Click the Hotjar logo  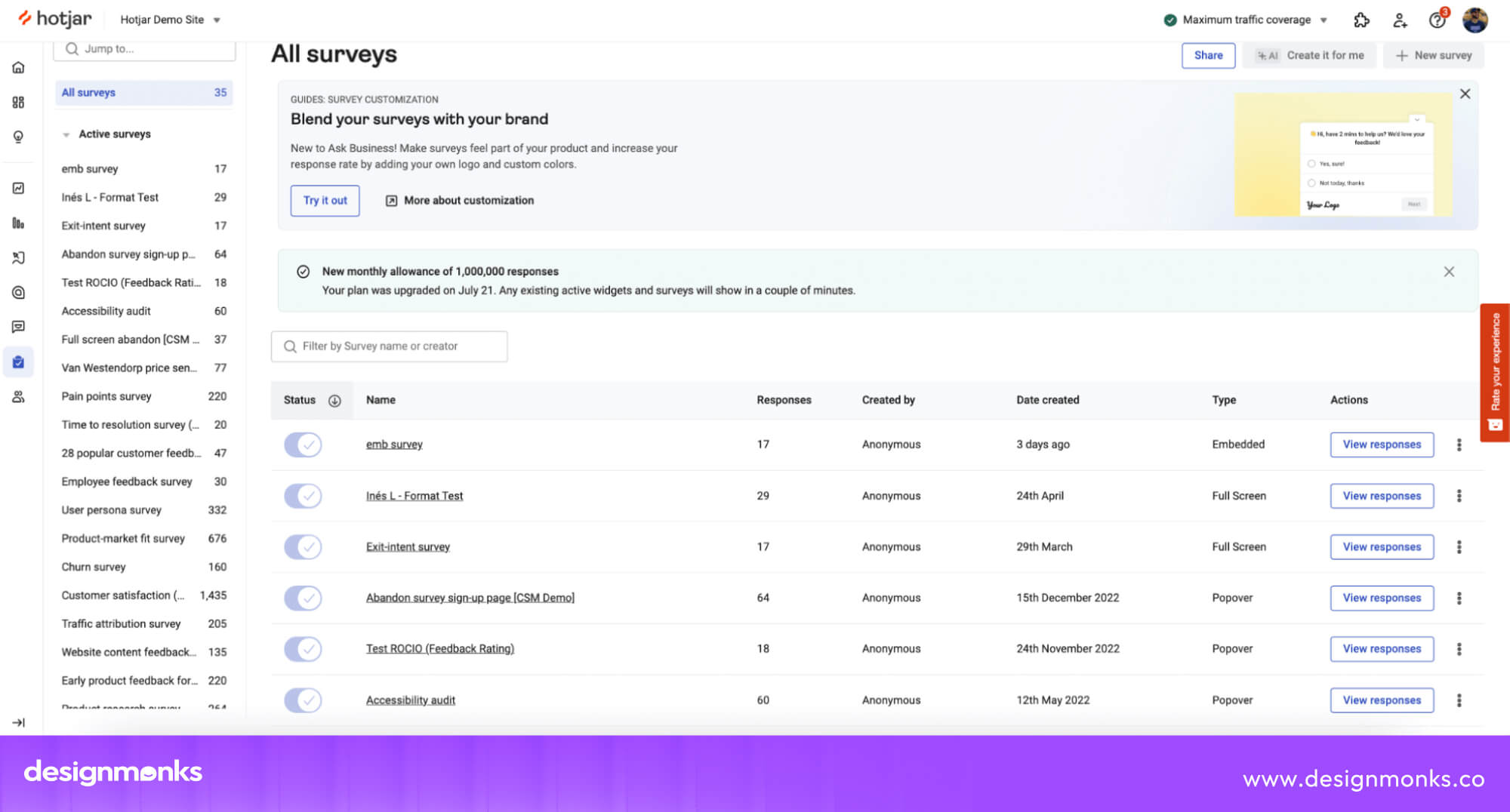[x=55, y=19]
